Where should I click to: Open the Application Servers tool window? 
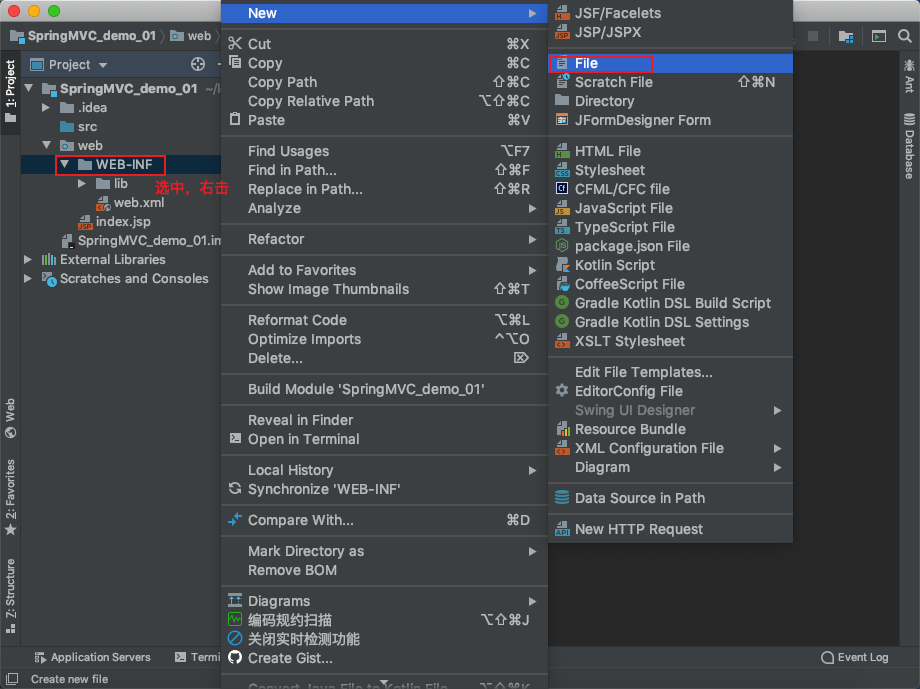point(93,657)
